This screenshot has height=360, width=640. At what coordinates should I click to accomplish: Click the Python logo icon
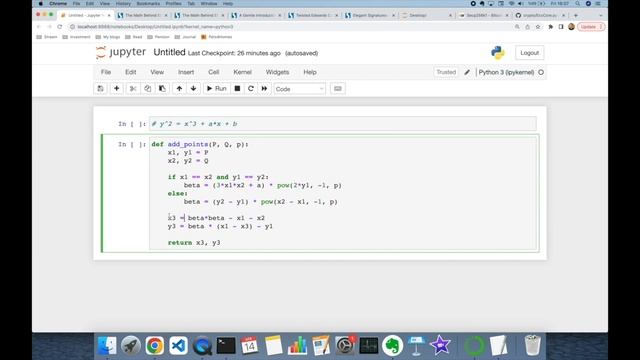click(498, 53)
